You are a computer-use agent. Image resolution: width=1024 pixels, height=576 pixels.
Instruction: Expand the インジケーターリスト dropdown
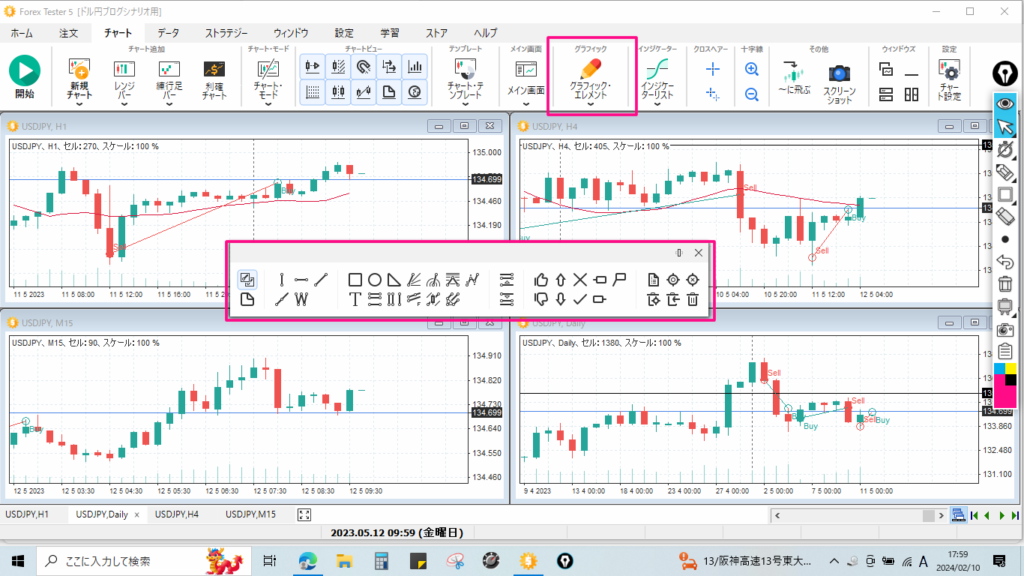(x=658, y=104)
